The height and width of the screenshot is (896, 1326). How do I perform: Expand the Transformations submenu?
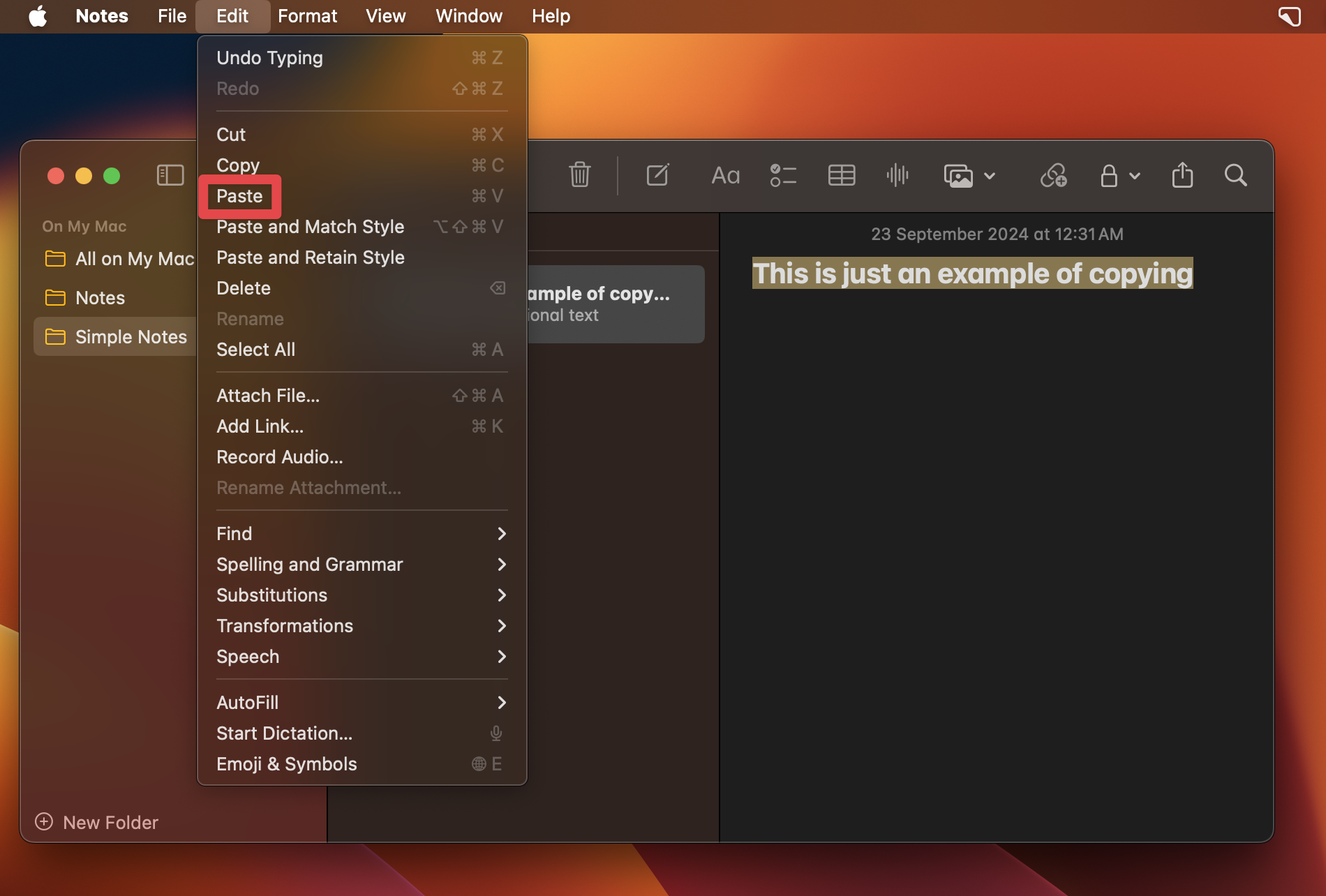pos(285,626)
